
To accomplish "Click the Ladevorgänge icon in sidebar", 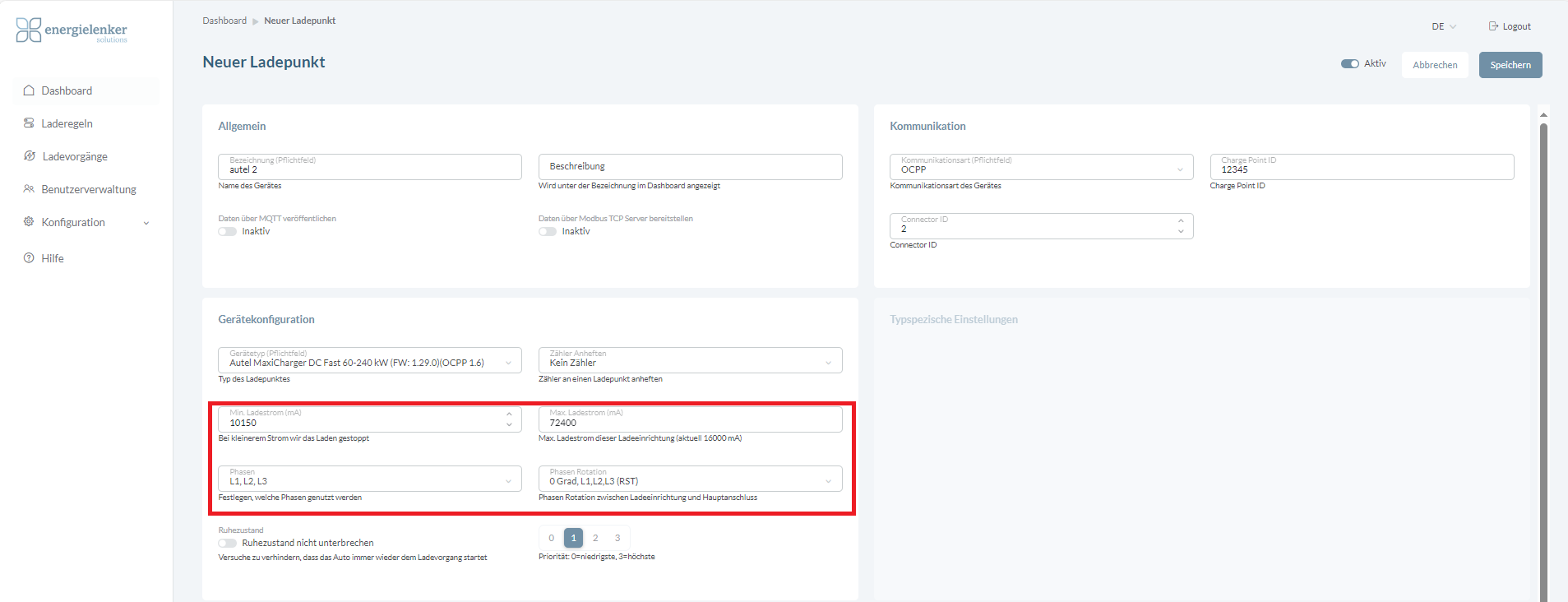I will pyautogui.click(x=30, y=156).
